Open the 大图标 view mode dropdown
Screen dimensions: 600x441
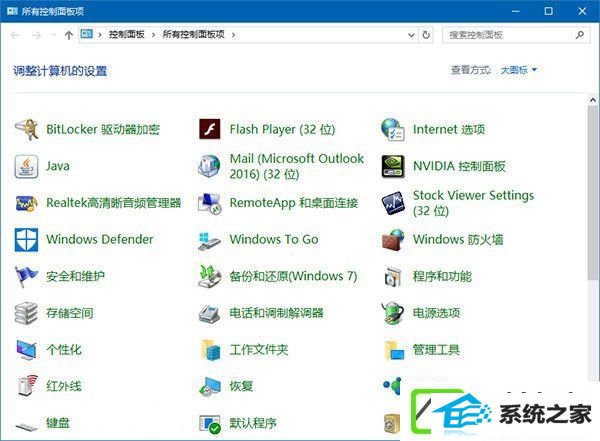518,70
